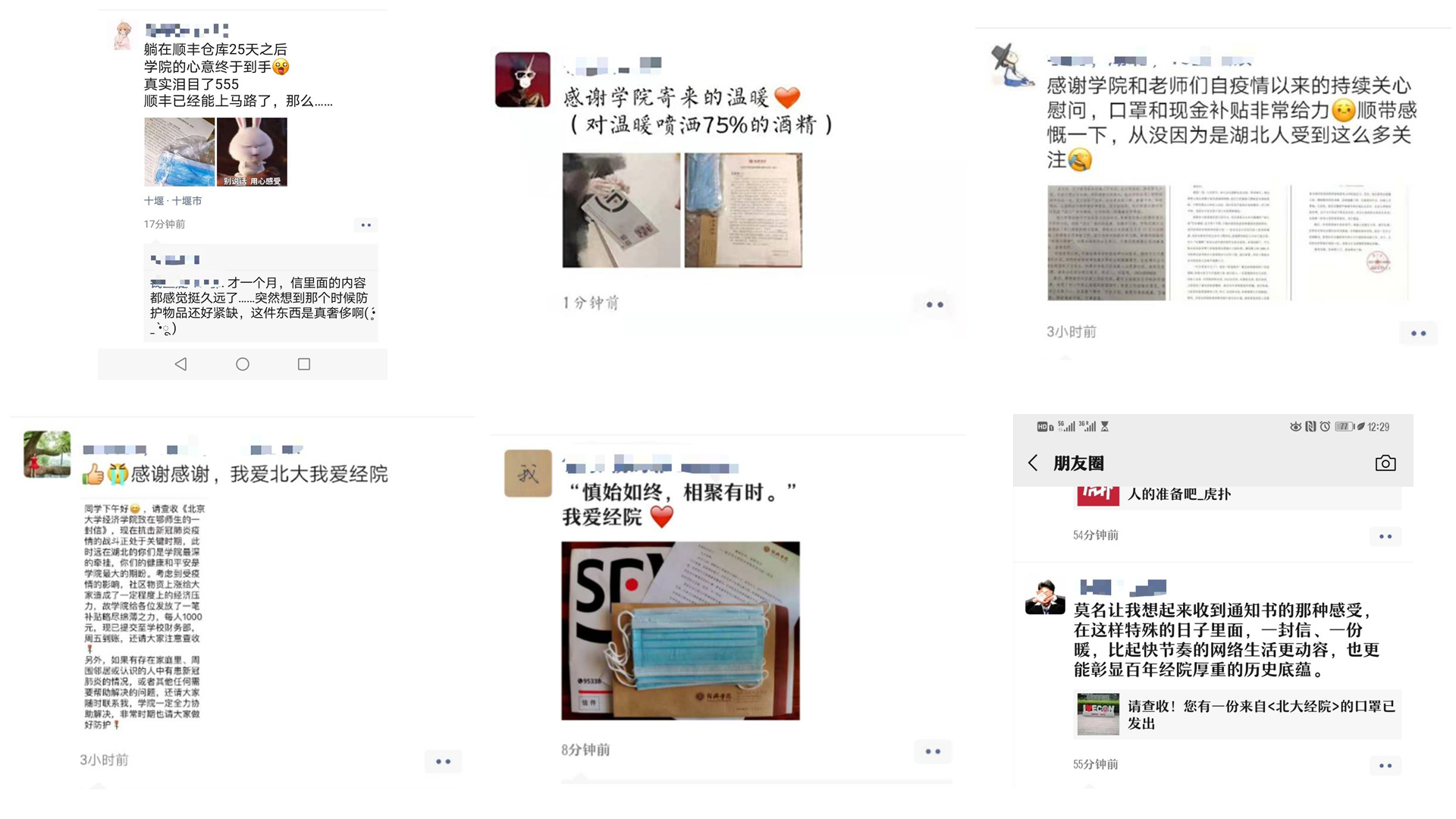This screenshot has height=819, width=1456.
Task: Open the camera icon beside 朋友圈 header
Action: click(1385, 463)
